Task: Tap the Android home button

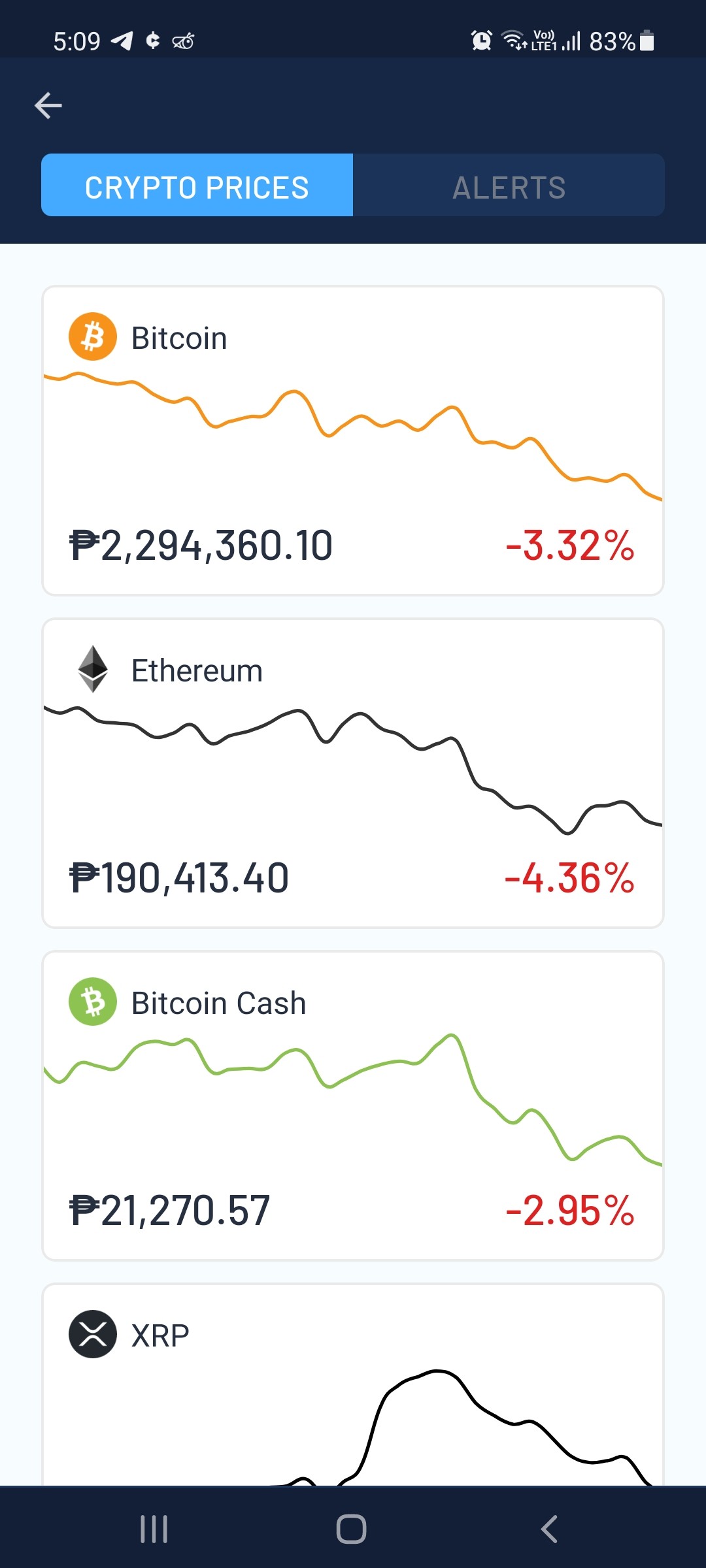Action: click(x=352, y=1529)
